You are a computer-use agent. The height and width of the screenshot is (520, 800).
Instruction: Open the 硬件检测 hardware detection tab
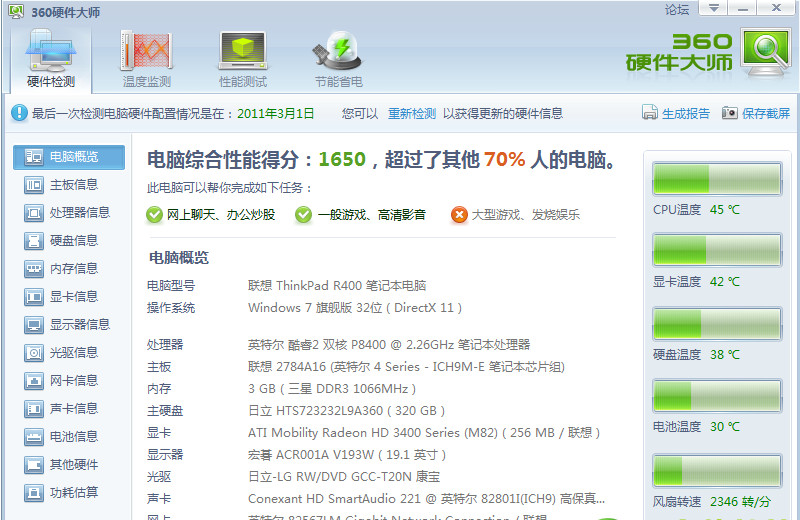pyautogui.click(x=51, y=59)
